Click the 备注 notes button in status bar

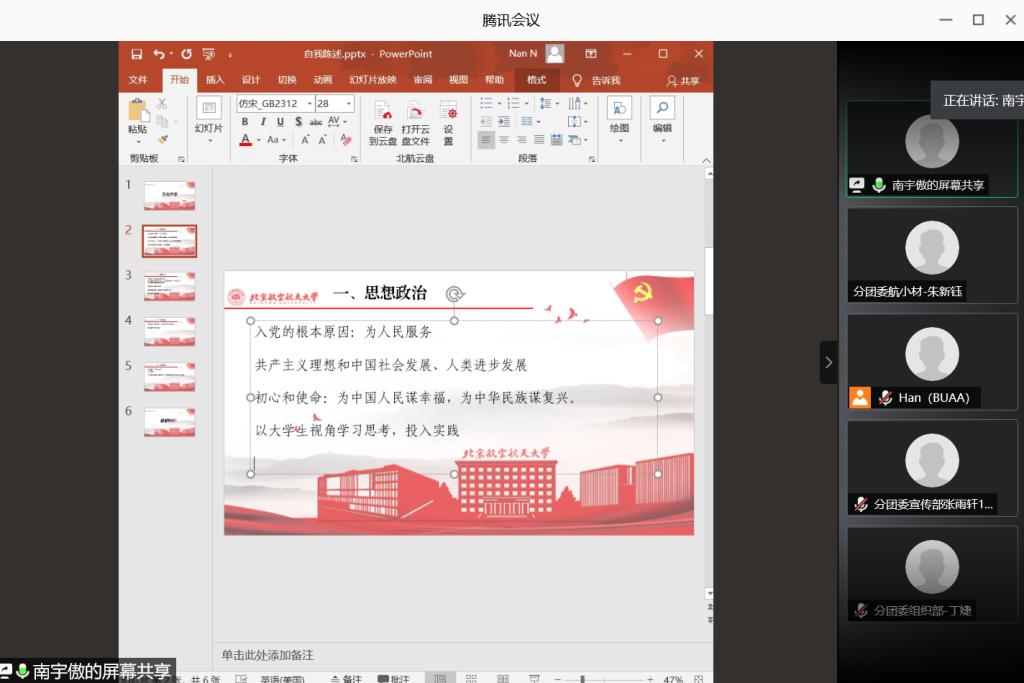[x=346, y=679]
